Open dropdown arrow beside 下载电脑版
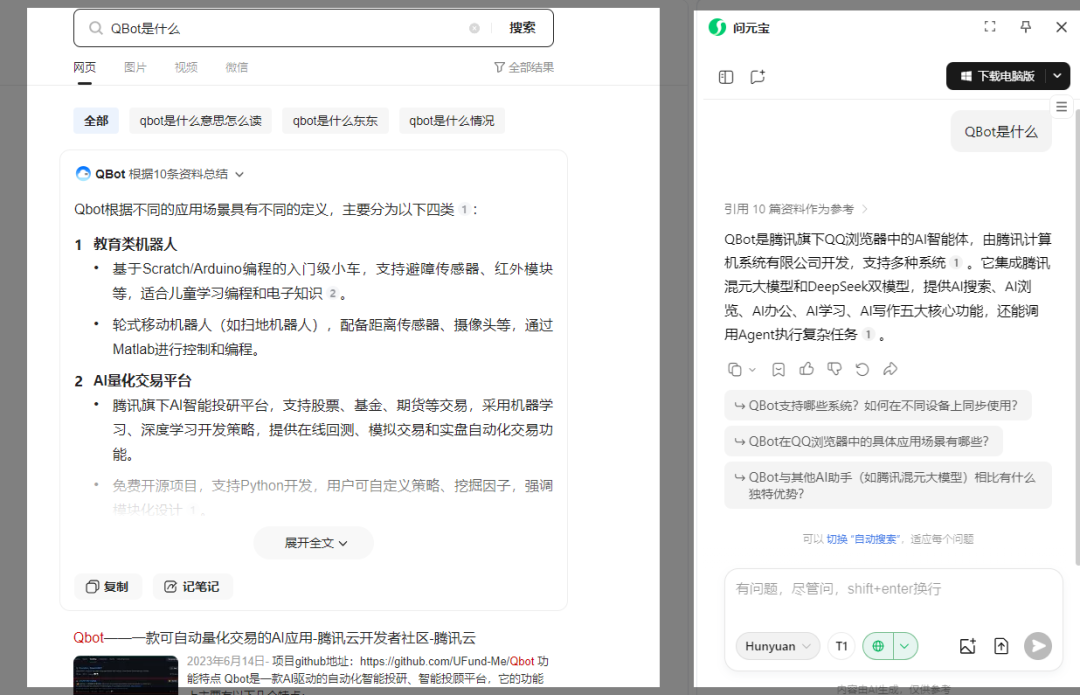 (1057, 76)
